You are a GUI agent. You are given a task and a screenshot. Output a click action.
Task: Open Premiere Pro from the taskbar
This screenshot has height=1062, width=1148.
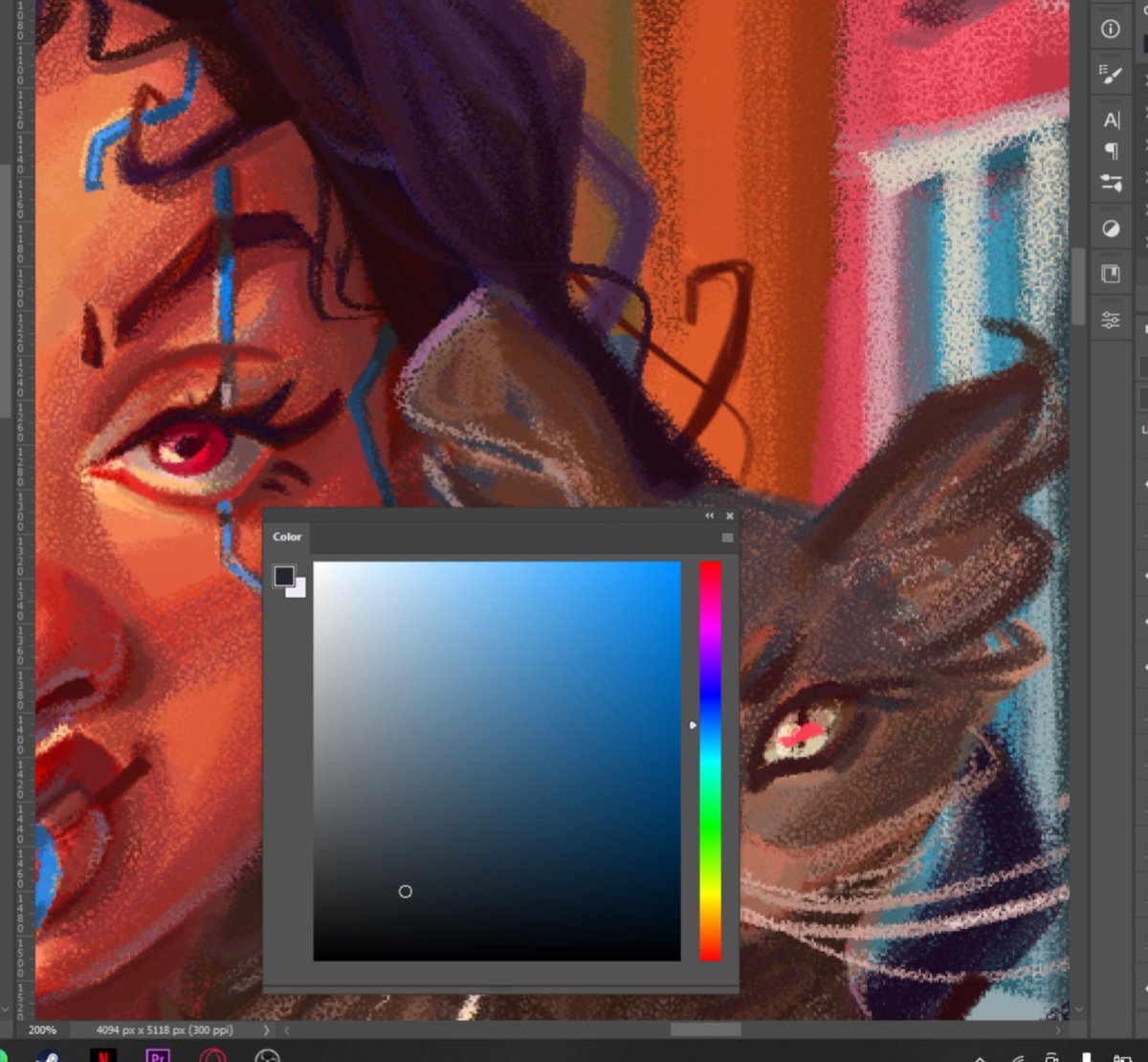(x=159, y=1053)
